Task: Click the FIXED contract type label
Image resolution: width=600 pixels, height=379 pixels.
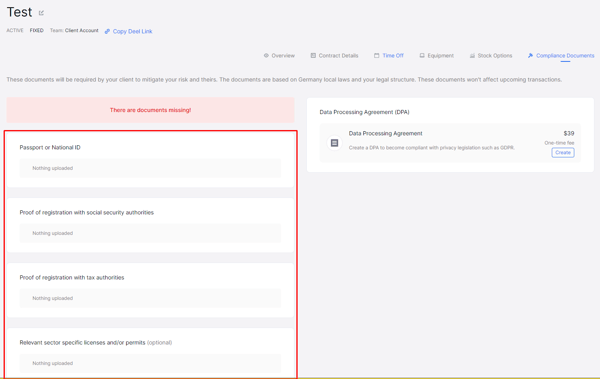Action: coord(37,30)
